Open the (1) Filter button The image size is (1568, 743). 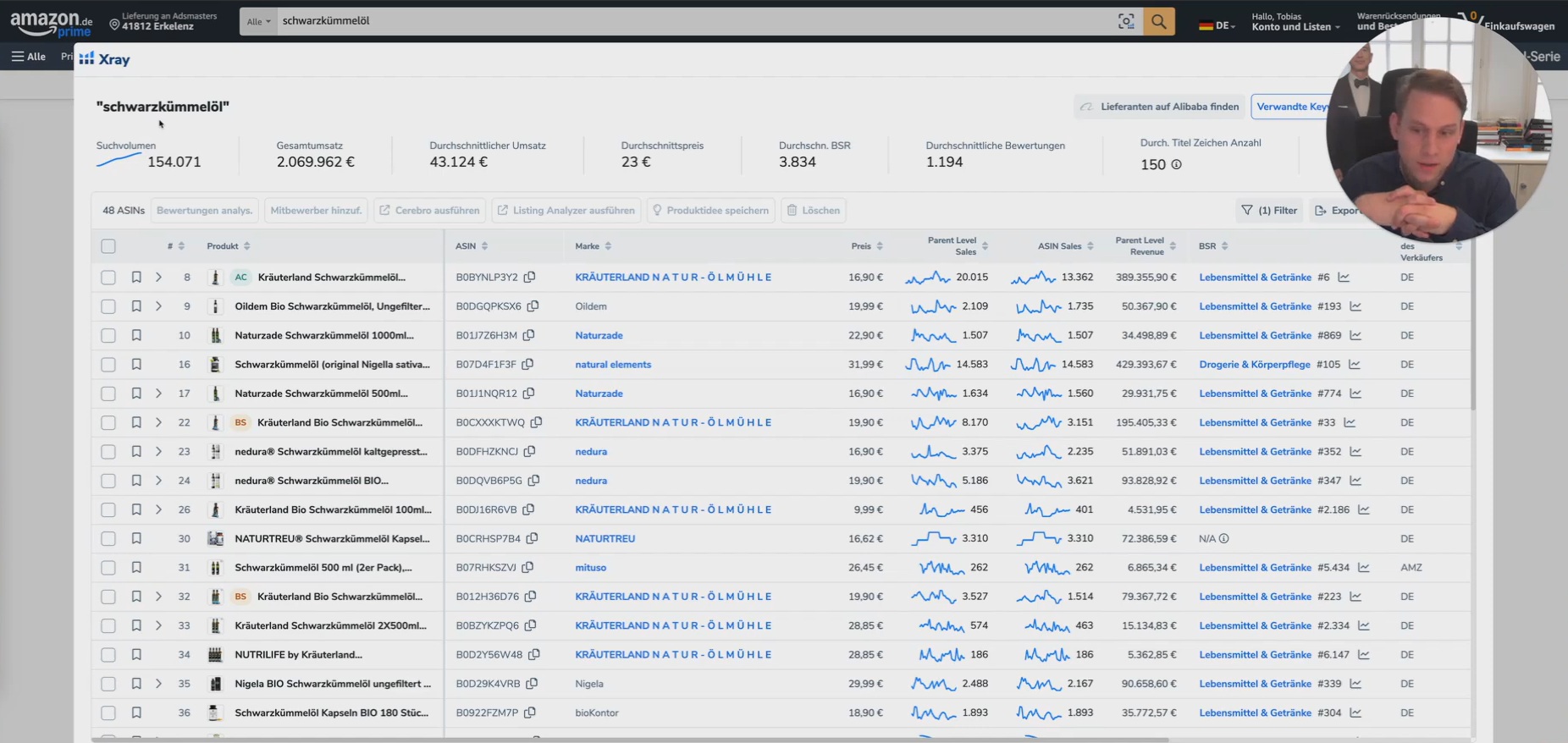point(1268,211)
